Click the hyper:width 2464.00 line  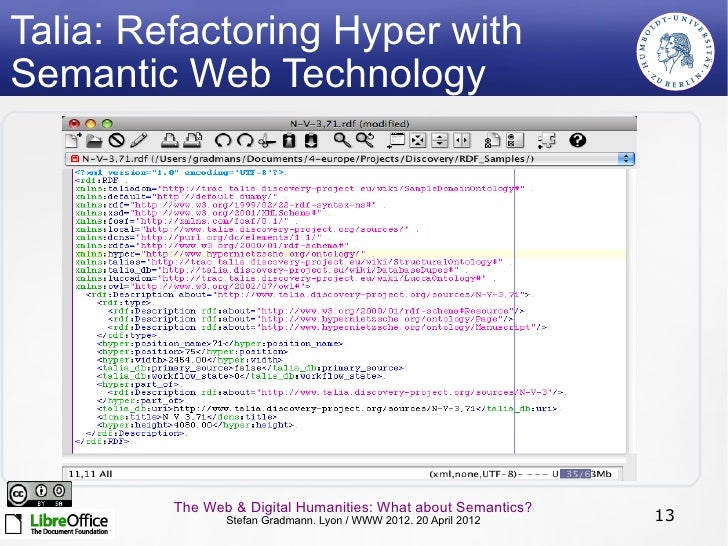(189, 360)
